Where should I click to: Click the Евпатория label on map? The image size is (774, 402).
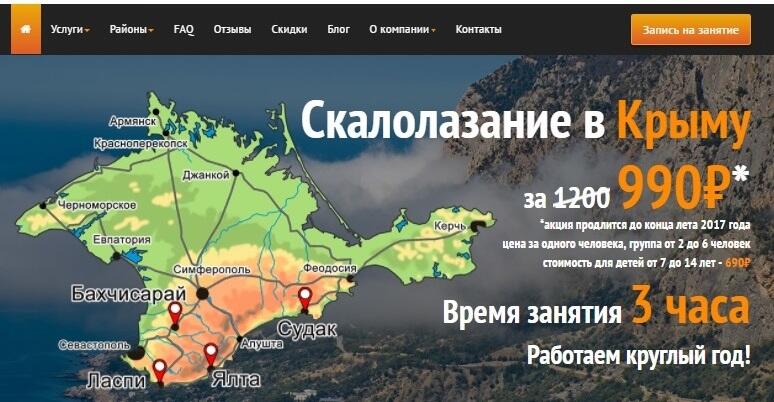[122, 240]
